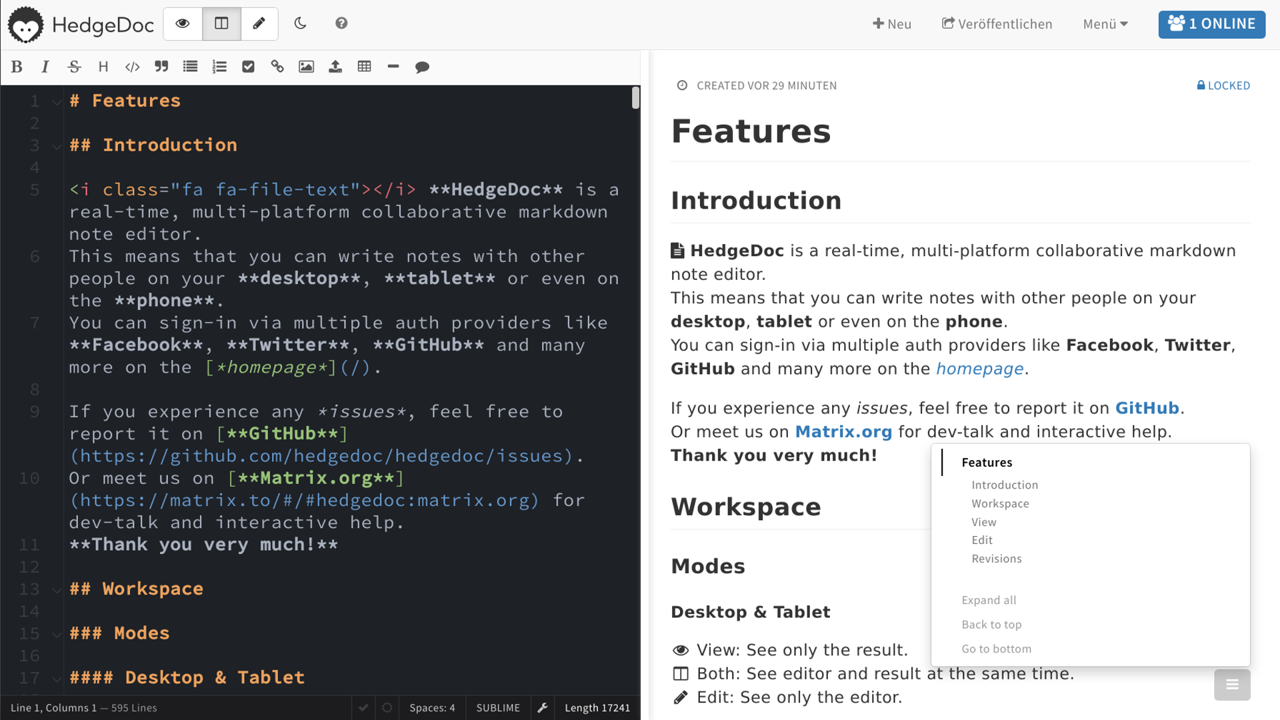Viewport: 1280px width, 720px height.
Task: Insert a blockquote from the toolbar
Action: (161, 66)
